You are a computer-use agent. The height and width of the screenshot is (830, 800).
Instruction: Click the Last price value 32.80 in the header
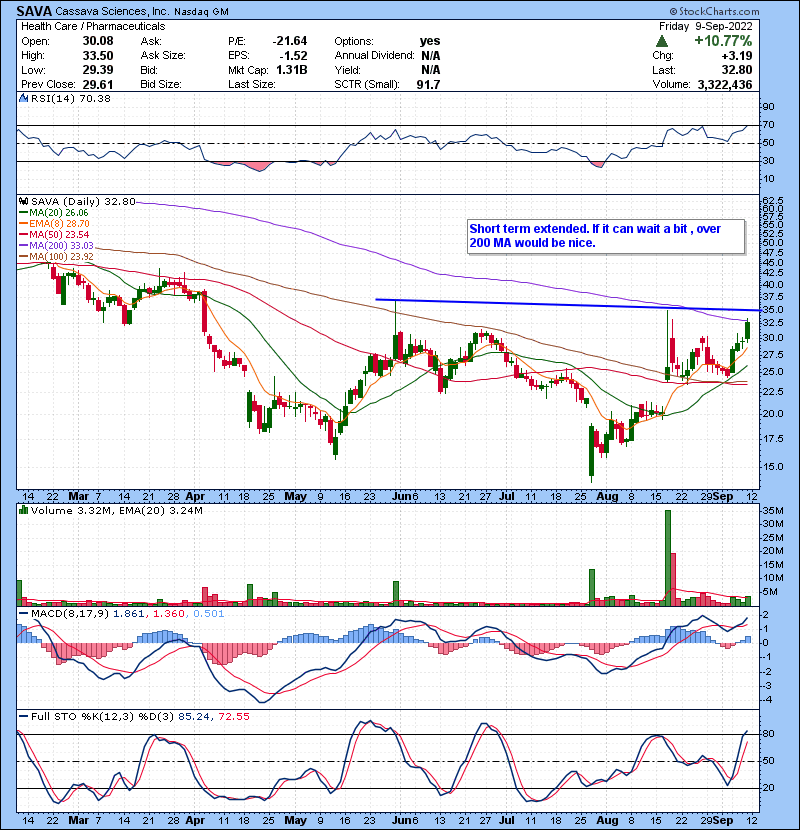pos(737,70)
